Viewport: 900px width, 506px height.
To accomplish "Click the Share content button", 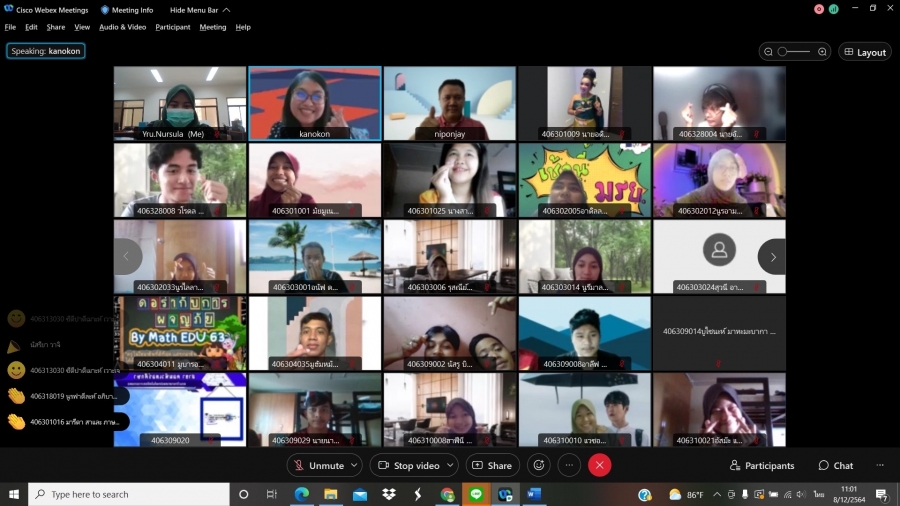I will [x=491, y=465].
